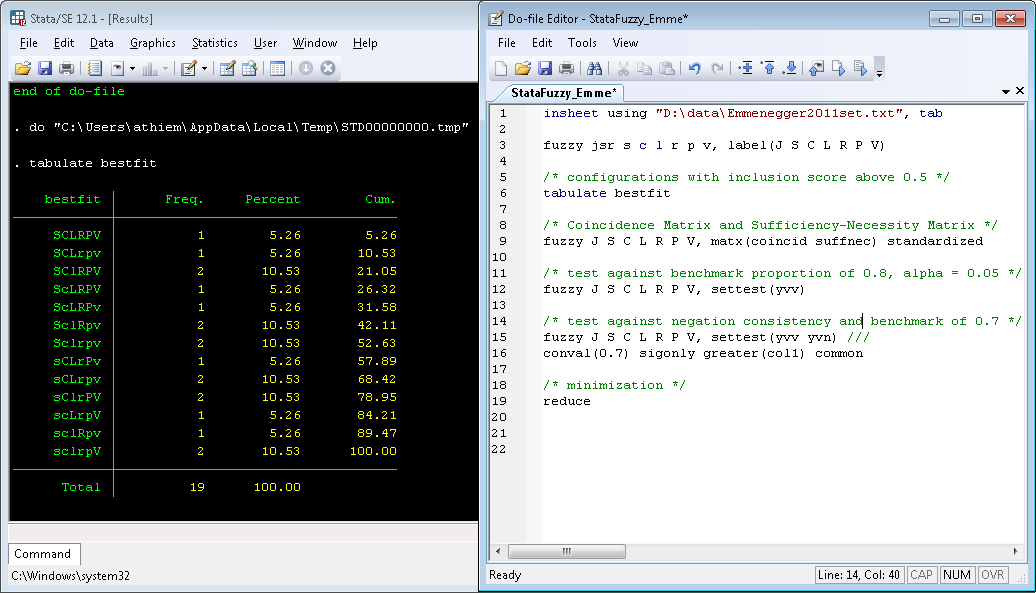Close the StataFuzzy_Emme document tab
The image size is (1036, 593).
1020,91
